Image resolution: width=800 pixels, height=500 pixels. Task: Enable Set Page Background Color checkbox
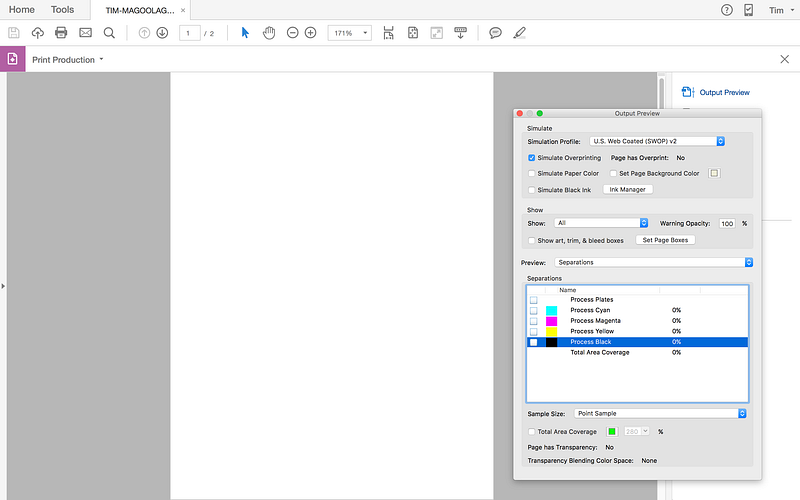[x=613, y=173]
